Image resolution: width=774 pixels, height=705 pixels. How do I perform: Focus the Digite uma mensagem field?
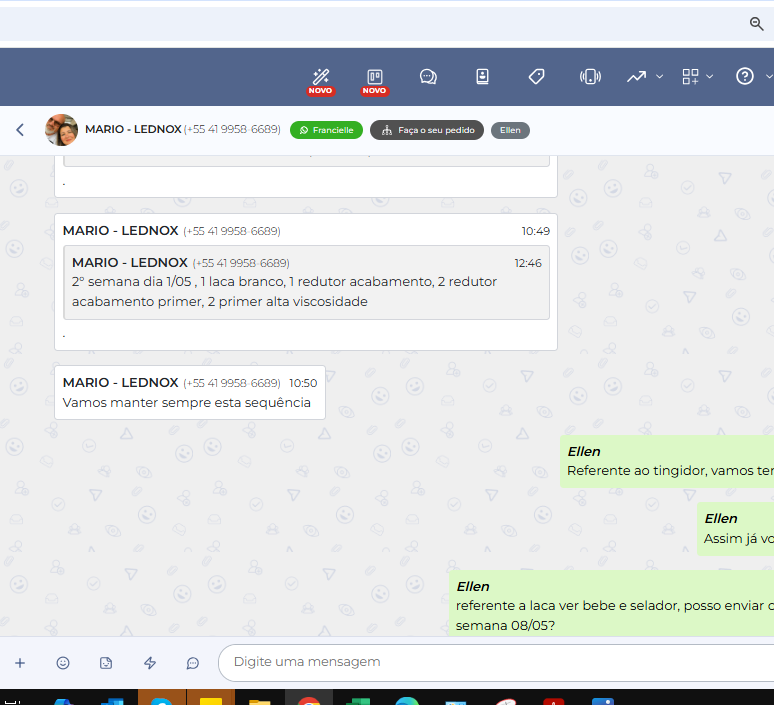490,662
